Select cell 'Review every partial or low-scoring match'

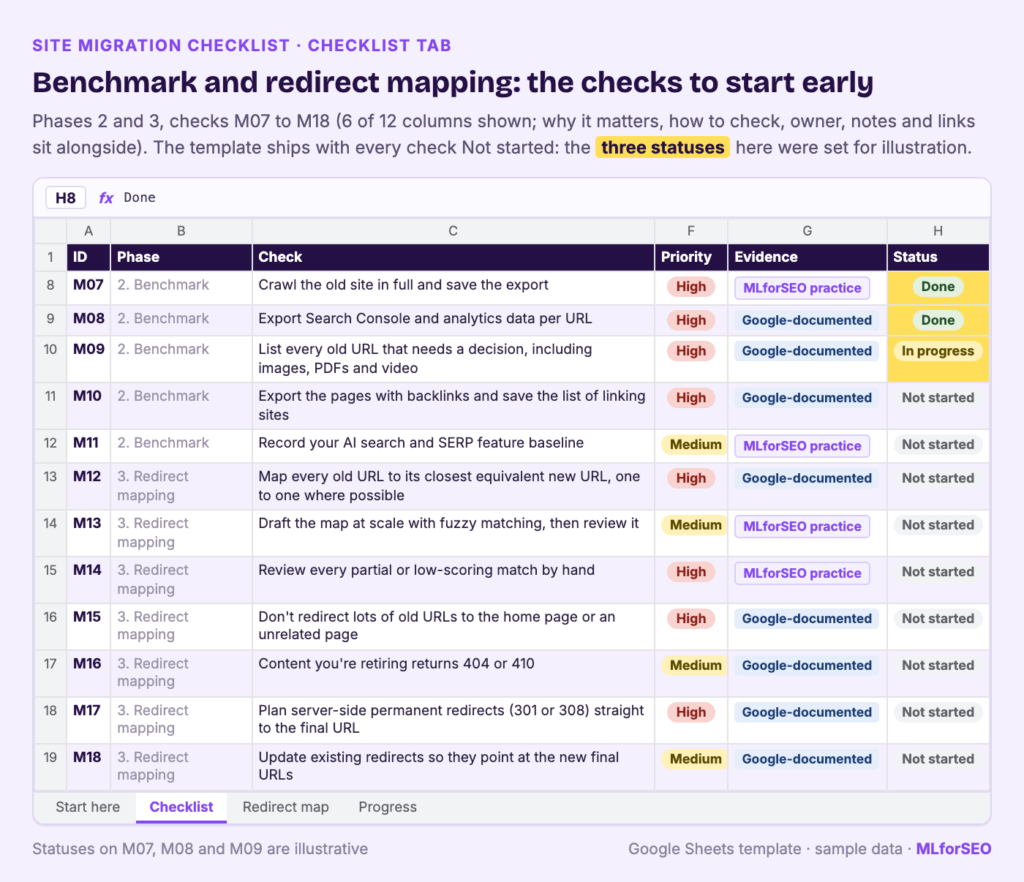pyautogui.click(x=453, y=580)
